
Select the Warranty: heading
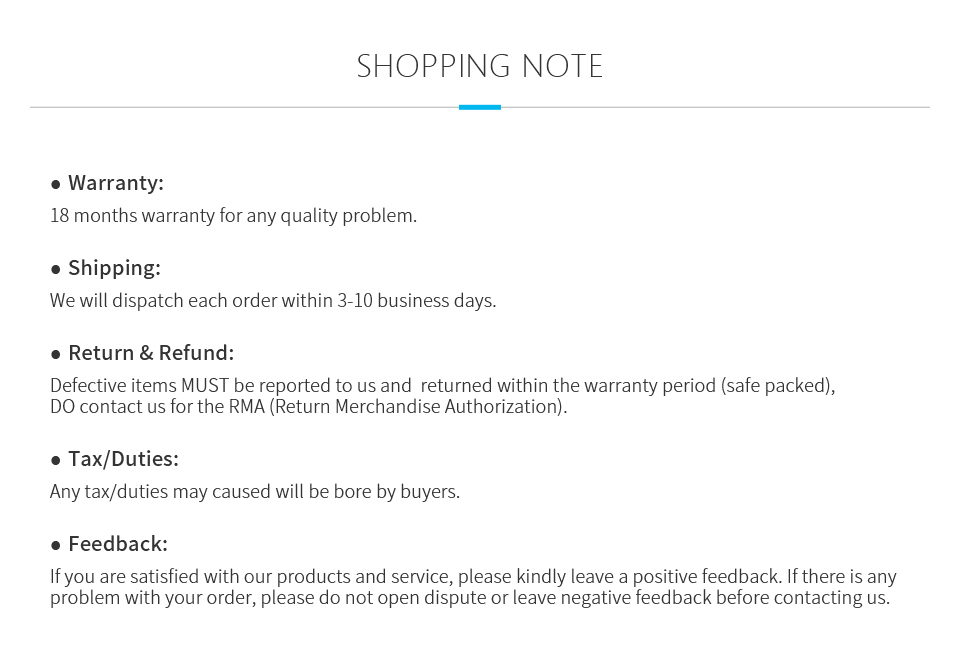click(116, 183)
